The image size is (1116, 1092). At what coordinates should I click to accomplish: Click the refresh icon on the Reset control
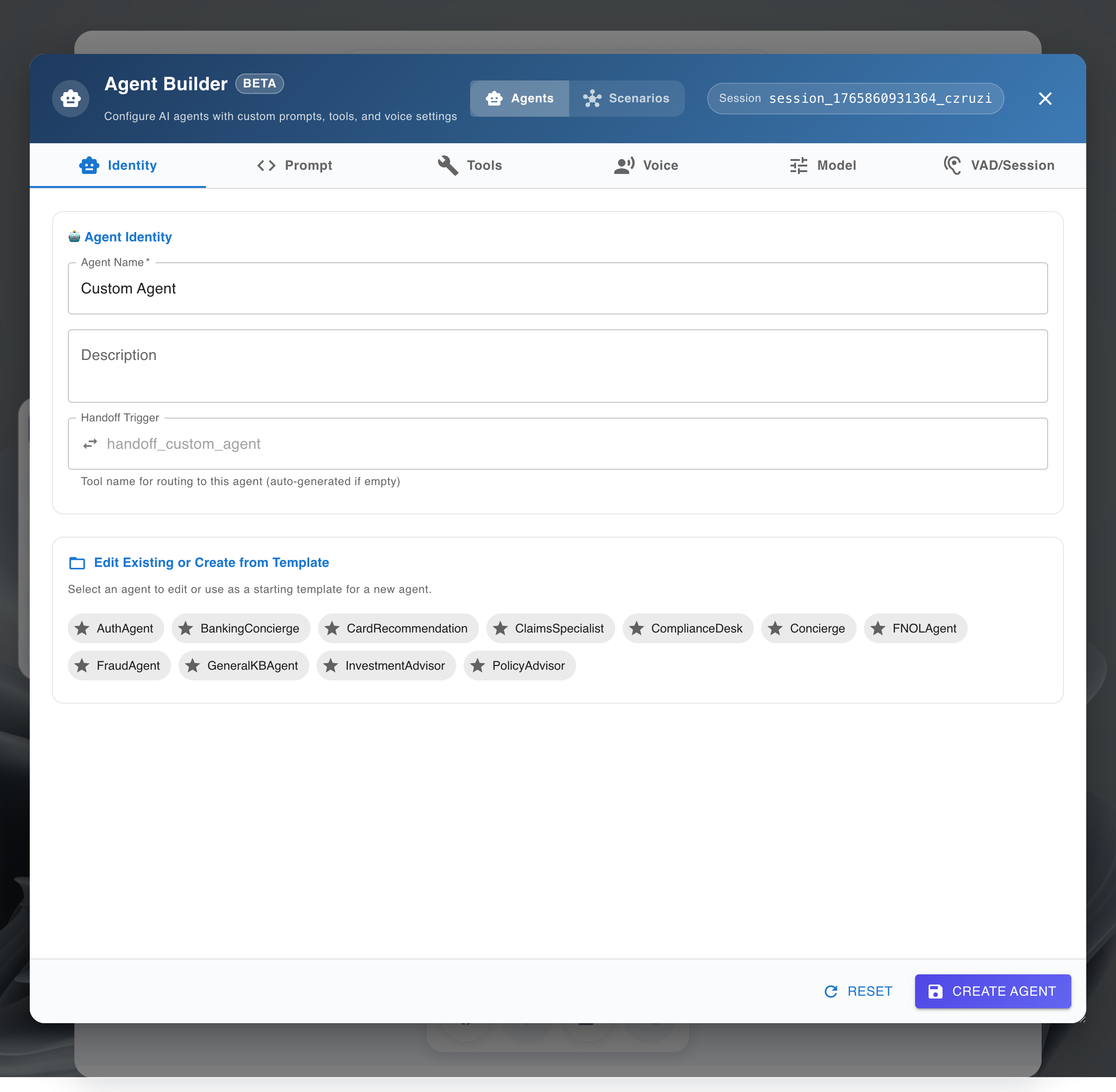click(831, 991)
